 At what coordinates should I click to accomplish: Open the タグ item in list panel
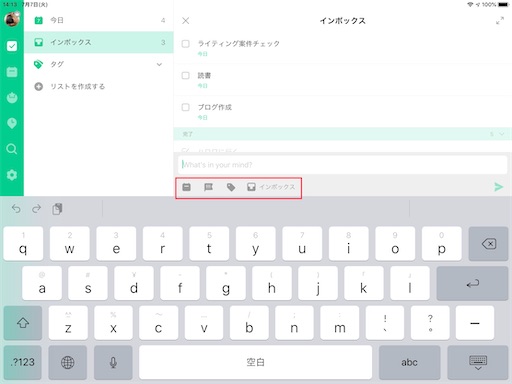(99, 64)
